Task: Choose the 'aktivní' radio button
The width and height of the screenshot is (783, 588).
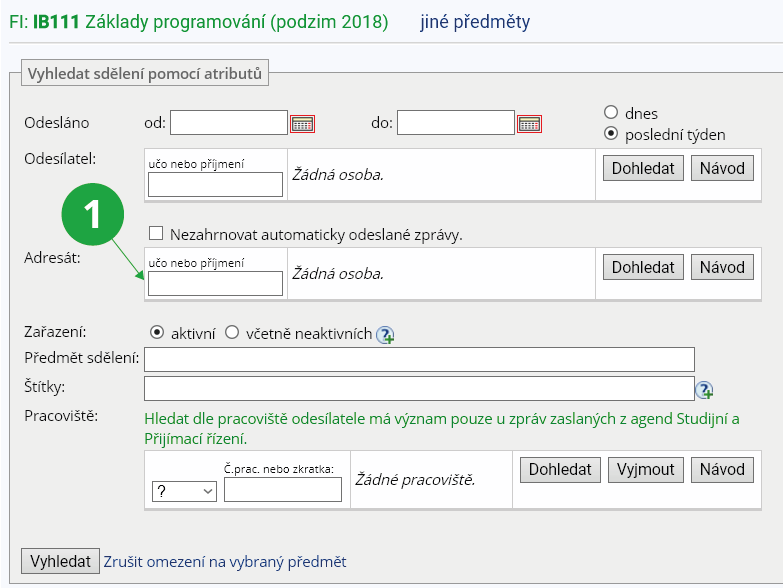Action: [x=156, y=333]
